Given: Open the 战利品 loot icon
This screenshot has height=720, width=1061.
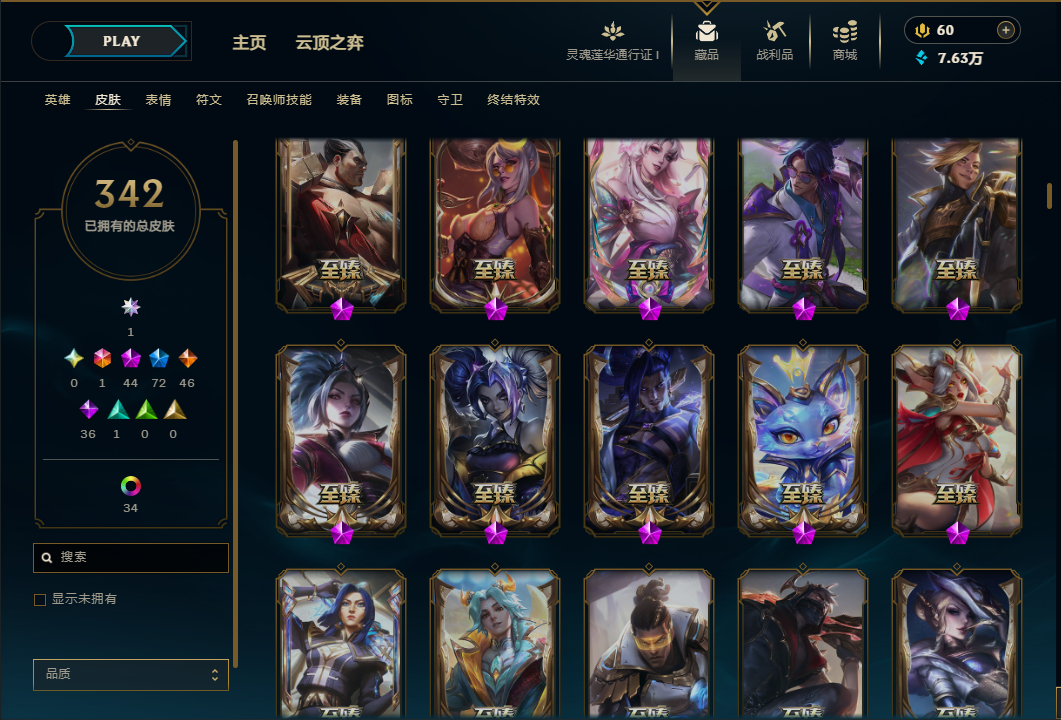Looking at the screenshot, I should point(775,31).
